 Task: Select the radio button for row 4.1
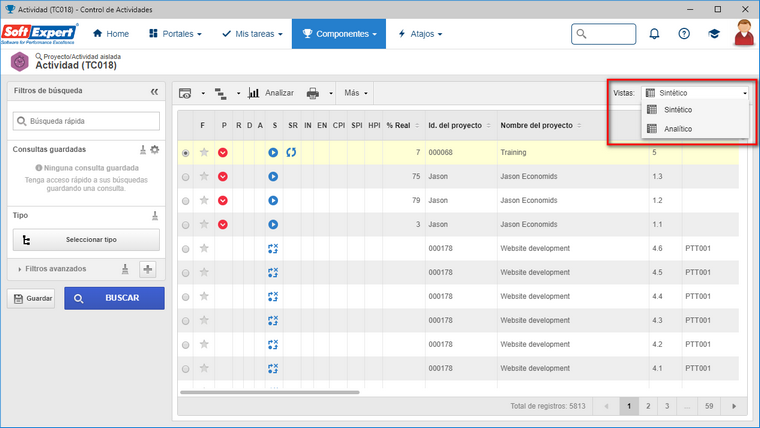point(186,369)
